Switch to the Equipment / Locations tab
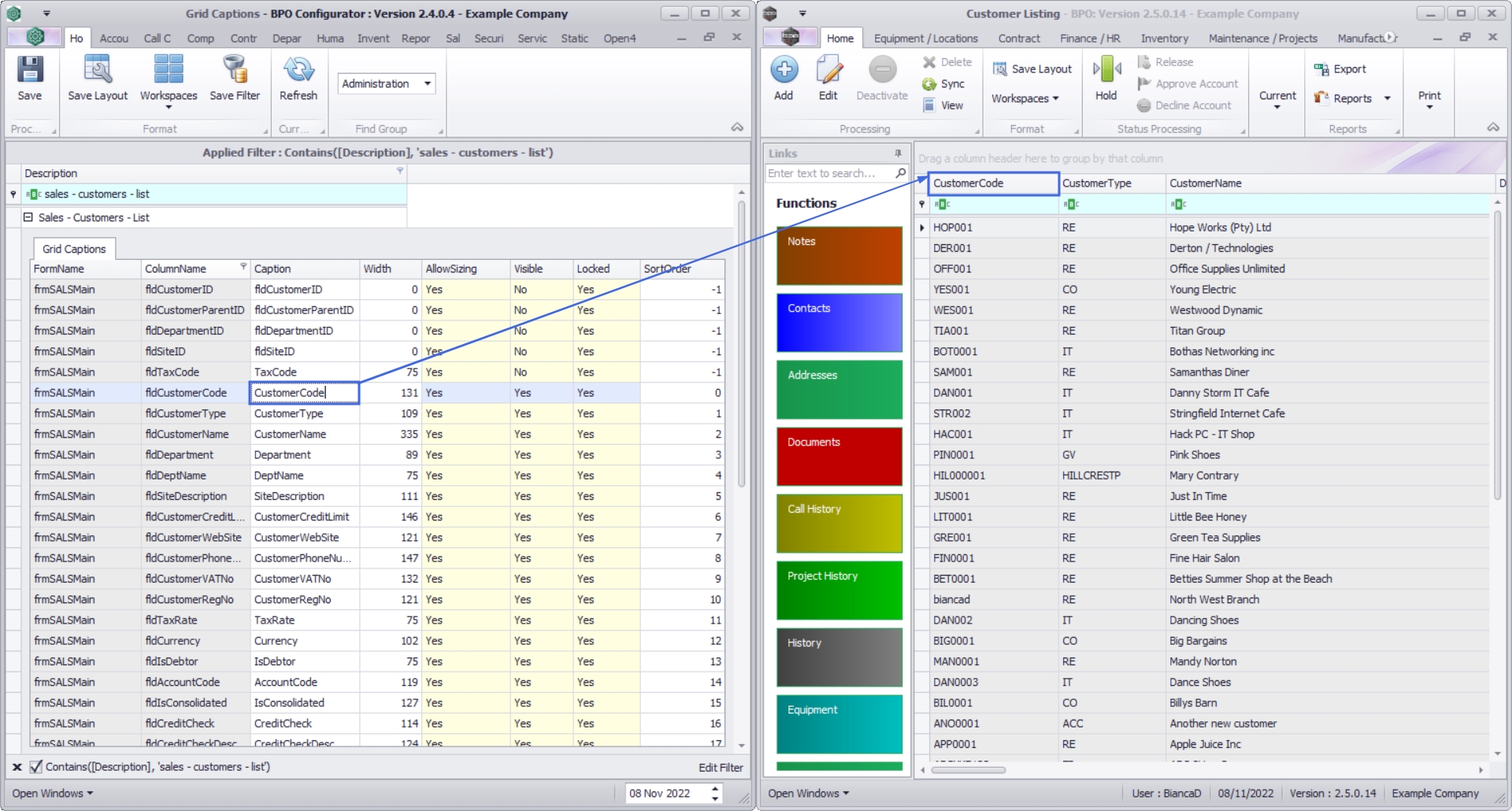1512x811 pixels. click(x=925, y=39)
